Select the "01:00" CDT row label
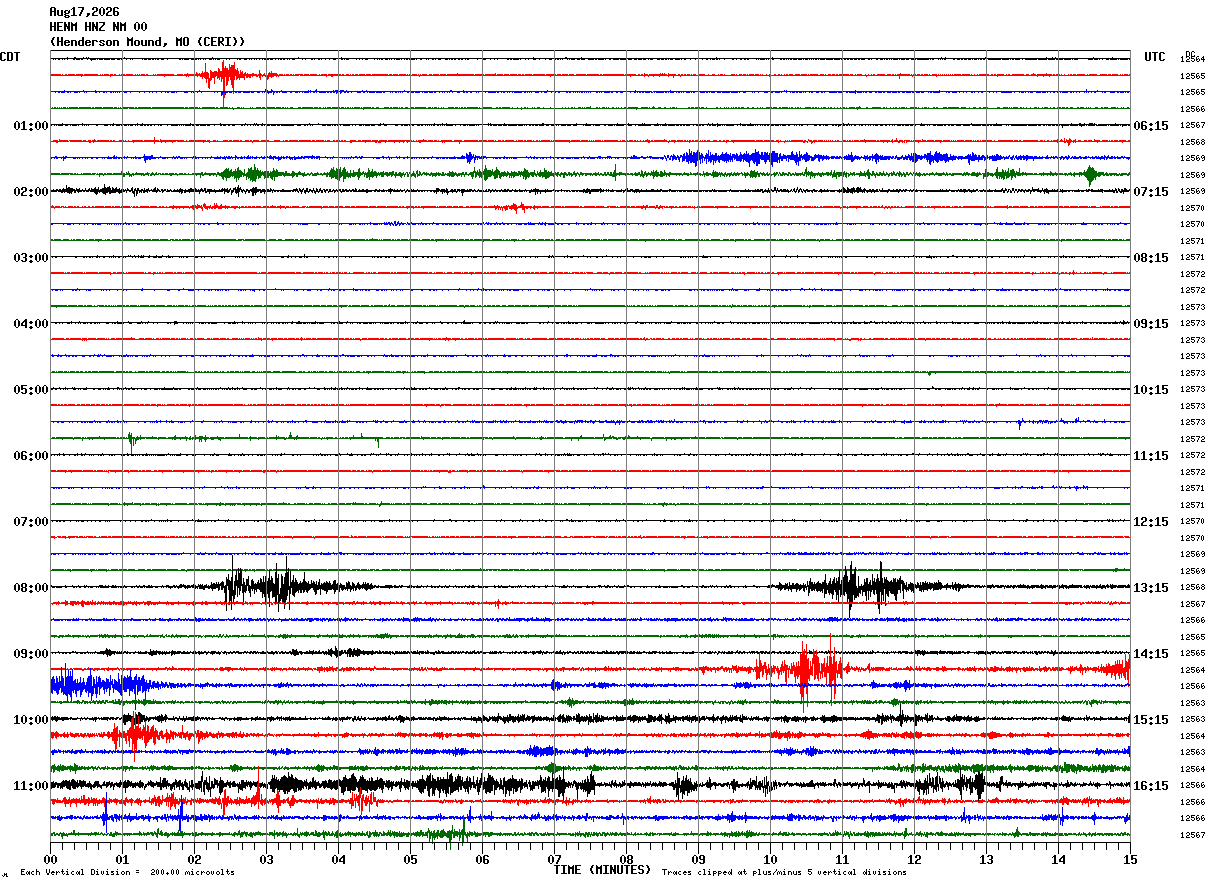The height and width of the screenshot is (886, 1210). coord(31,126)
